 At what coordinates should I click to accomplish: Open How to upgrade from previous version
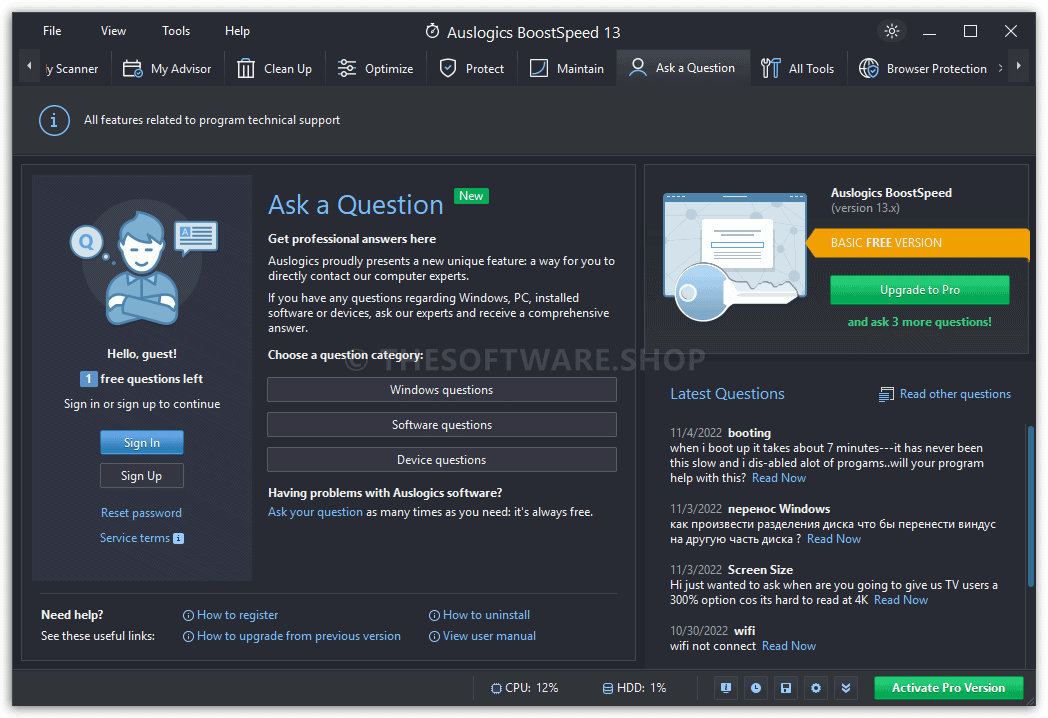pyautogui.click(x=299, y=636)
